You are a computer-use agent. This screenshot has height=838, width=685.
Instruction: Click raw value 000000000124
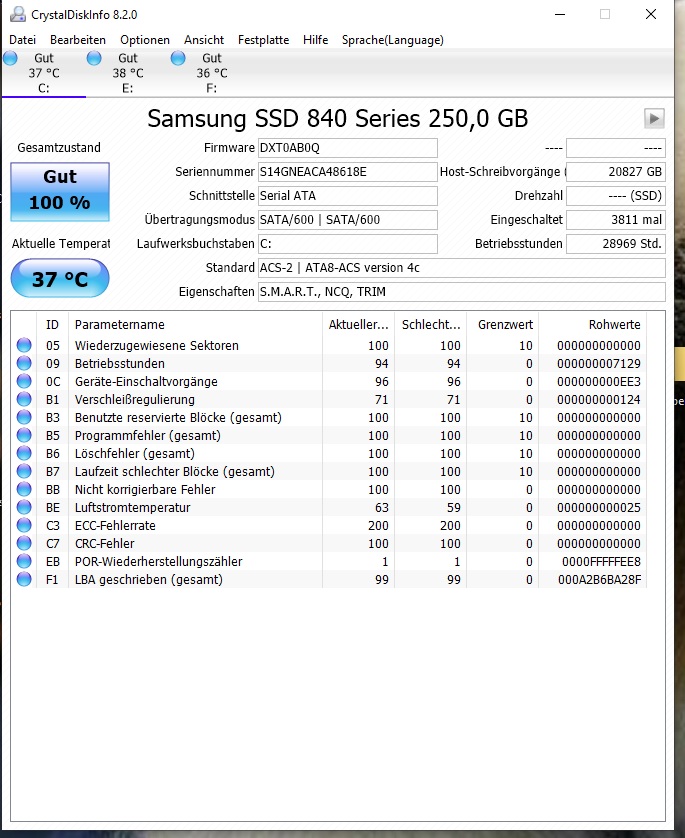(598, 400)
